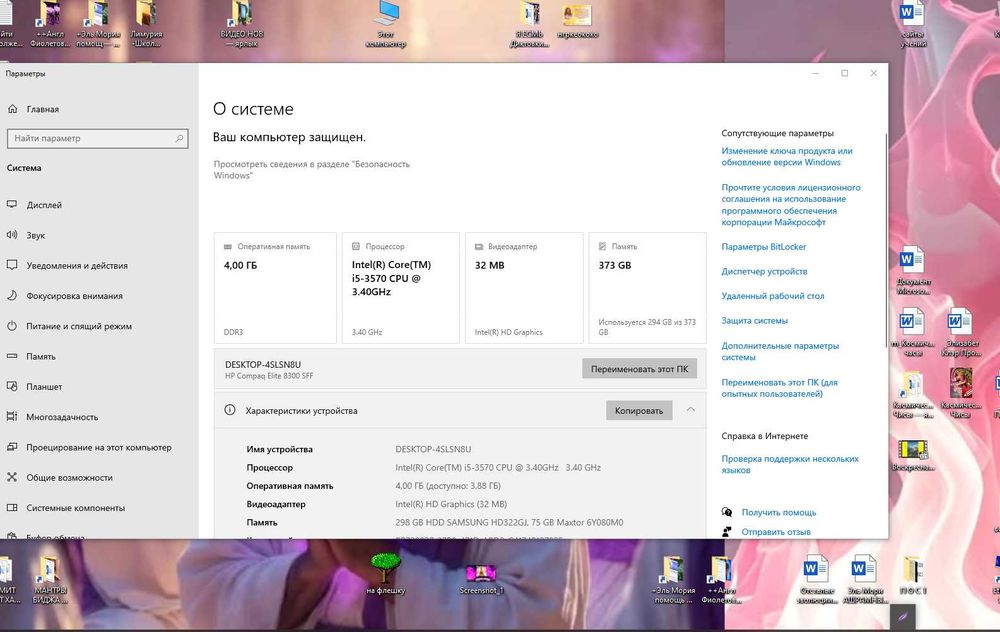1000x632 pixels.
Task: Click the search magnifier in Найти параметр
Action: [179, 138]
